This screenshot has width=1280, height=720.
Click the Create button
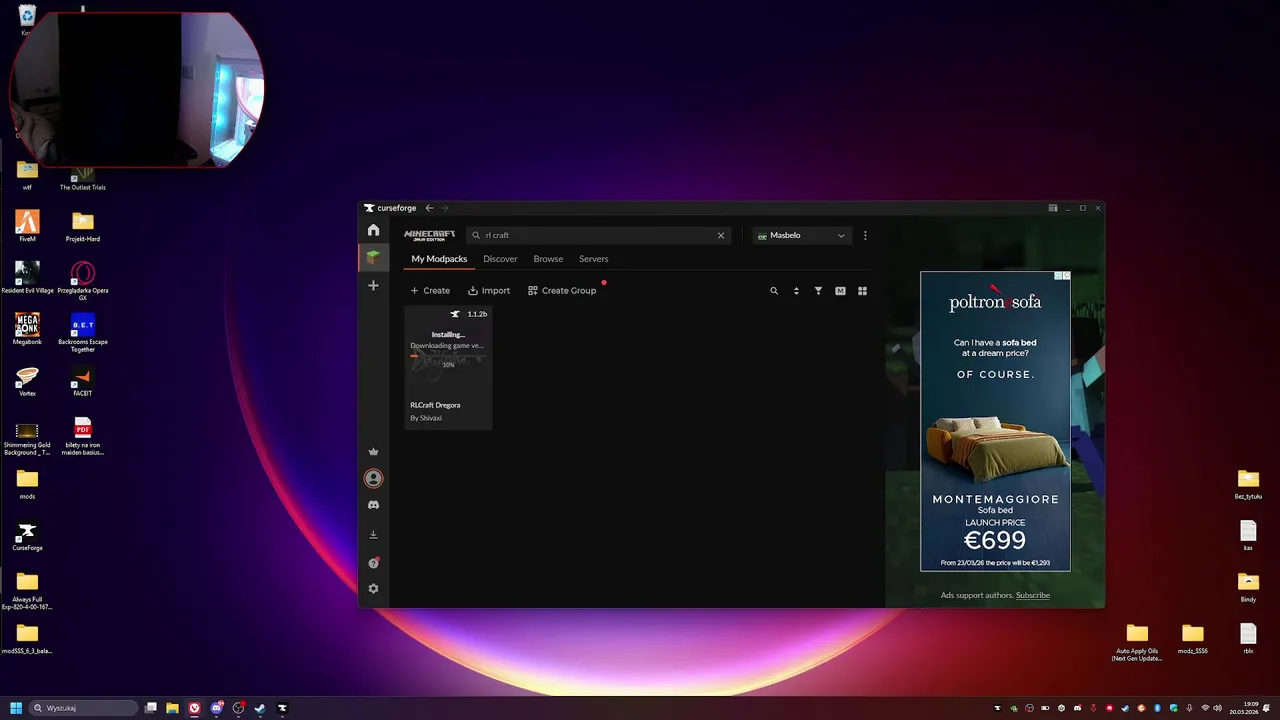click(430, 291)
